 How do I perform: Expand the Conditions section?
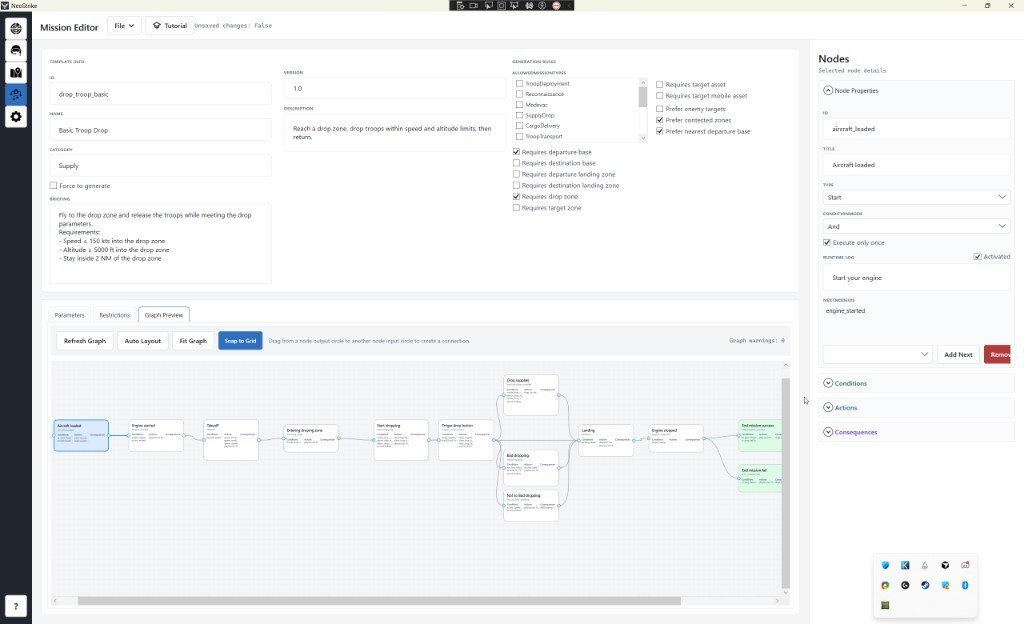828,383
